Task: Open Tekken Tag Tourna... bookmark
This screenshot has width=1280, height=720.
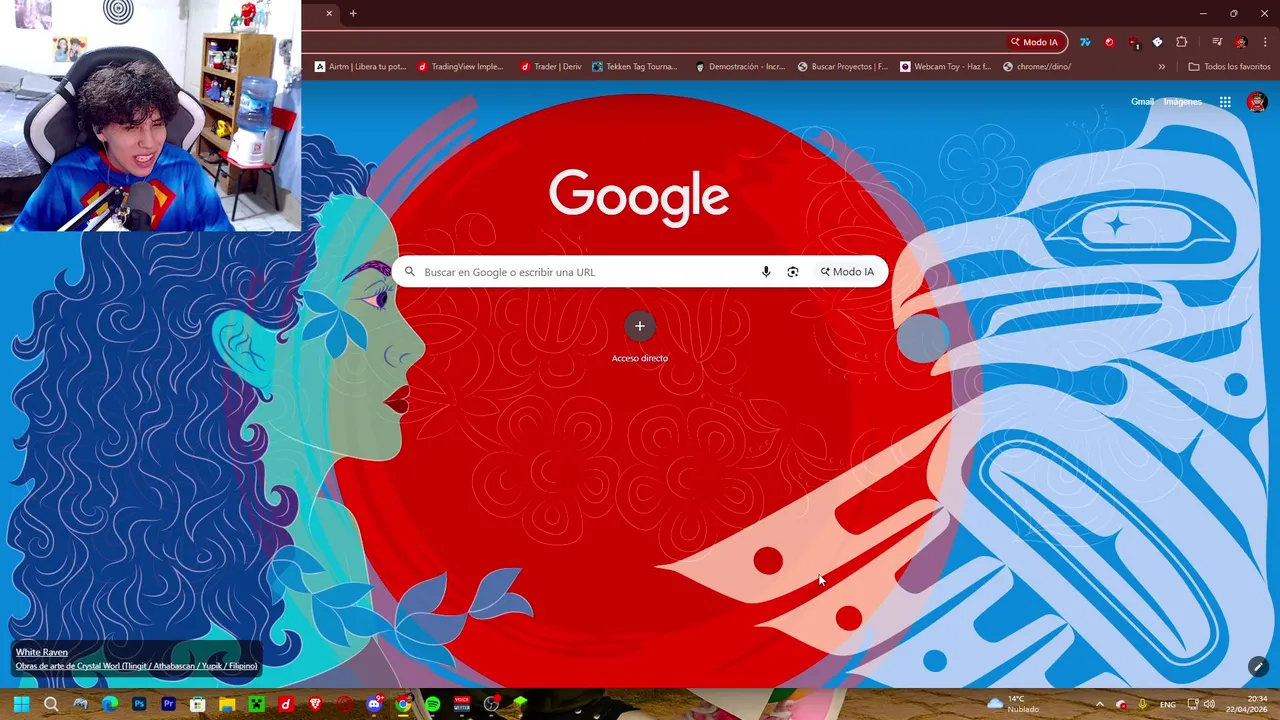Action: pyautogui.click(x=635, y=67)
